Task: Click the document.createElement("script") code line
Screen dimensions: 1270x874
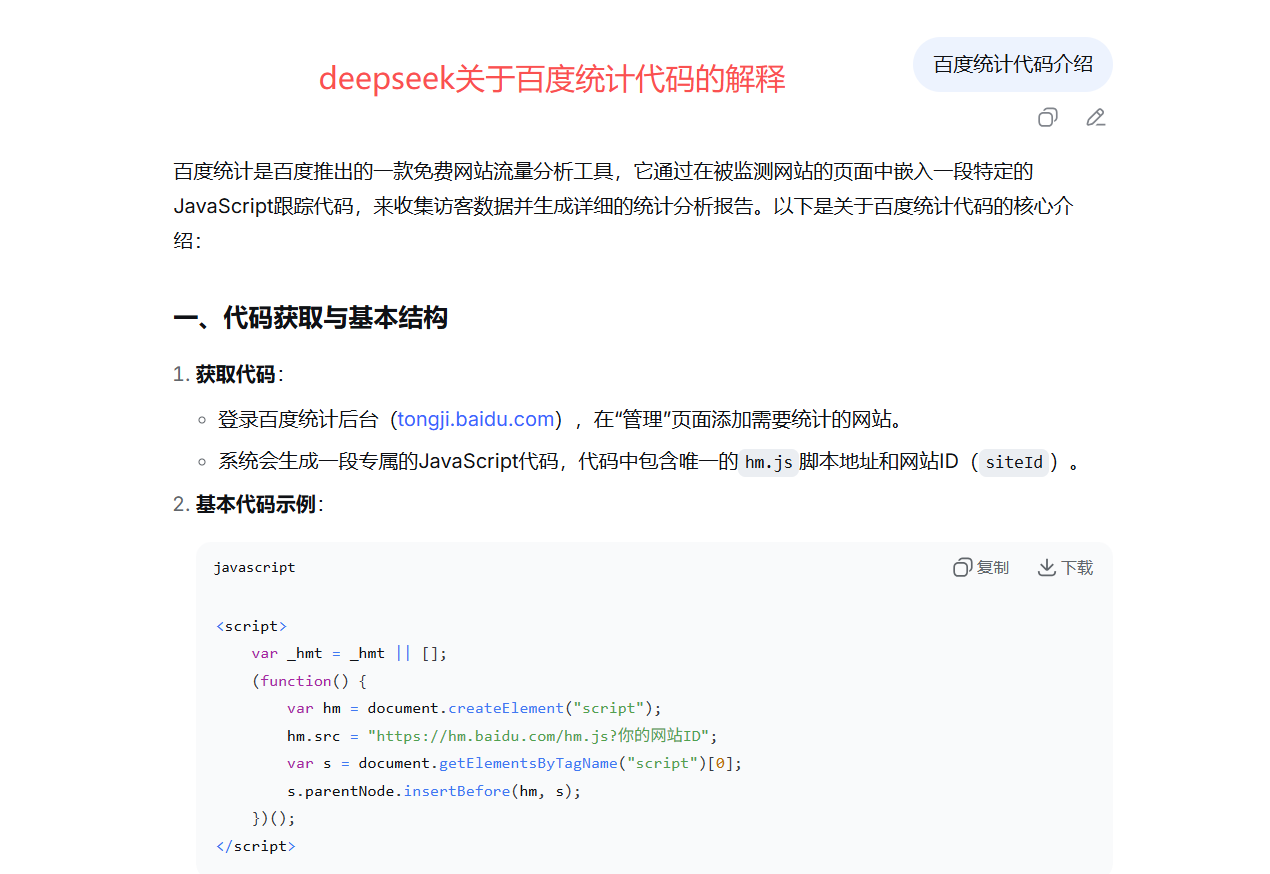Action: pyautogui.click(x=474, y=708)
